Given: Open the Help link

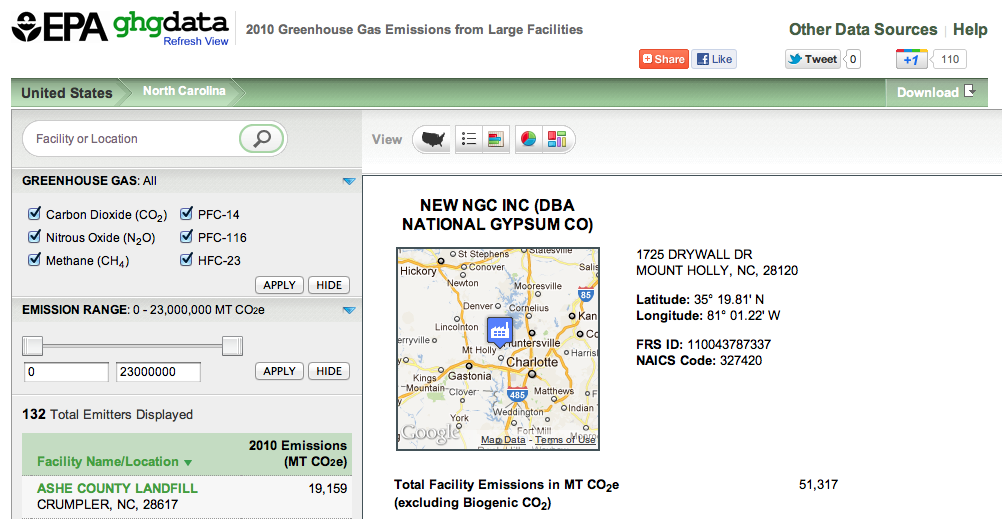Looking at the screenshot, I should [970, 29].
